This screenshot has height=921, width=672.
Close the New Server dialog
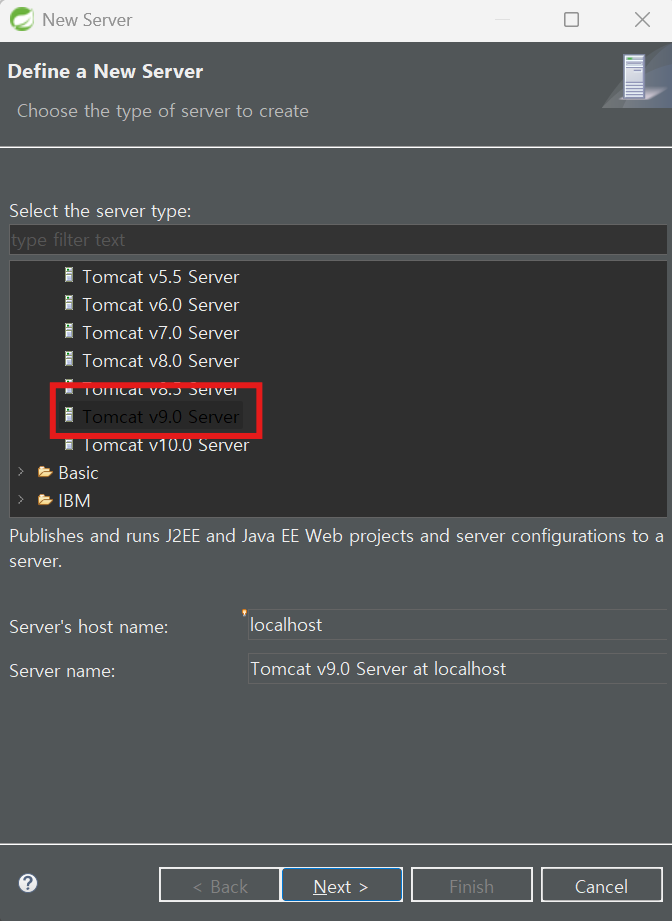coord(642,19)
